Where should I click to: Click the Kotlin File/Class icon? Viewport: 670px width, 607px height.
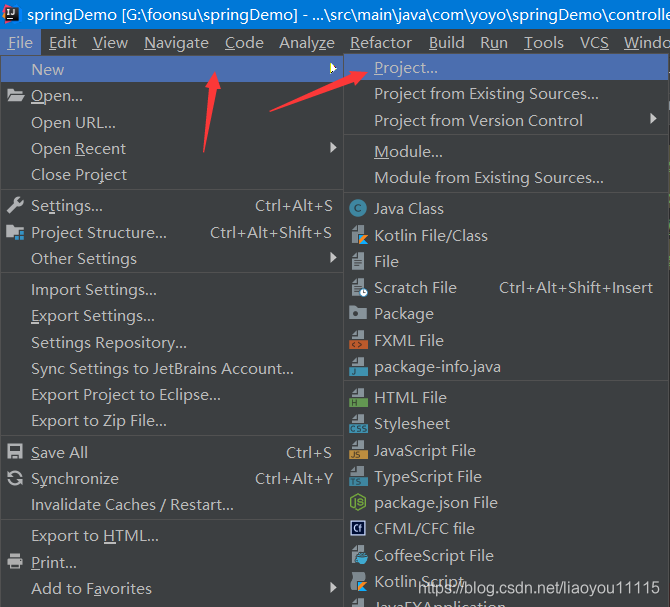point(359,235)
